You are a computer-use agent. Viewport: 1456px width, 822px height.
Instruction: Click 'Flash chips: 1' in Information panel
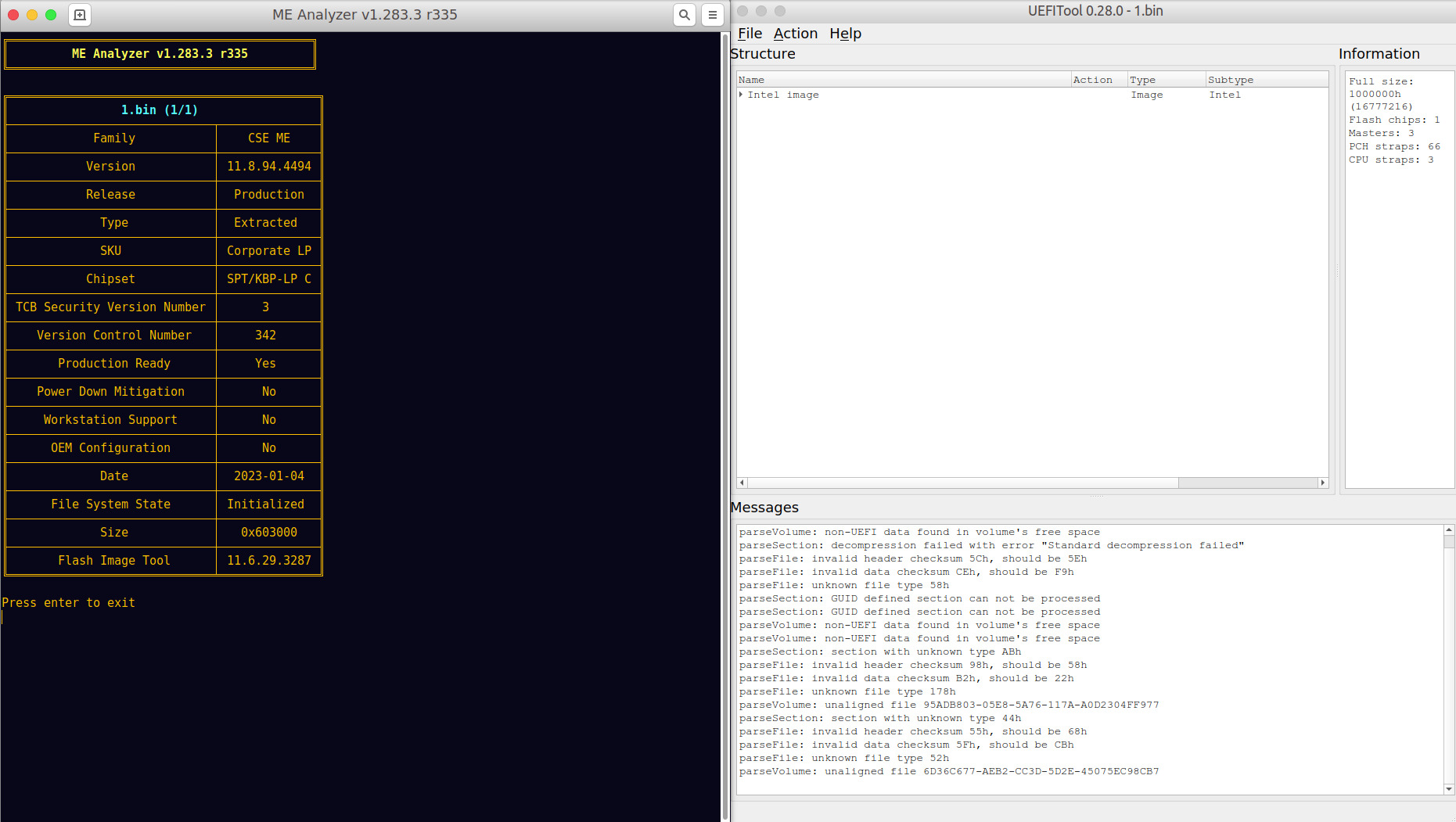point(1394,120)
